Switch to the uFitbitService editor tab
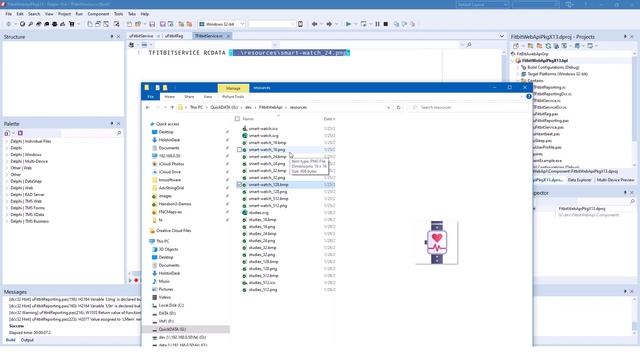Image resolution: width=640 pixels, height=360 pixels. point(141,36)
